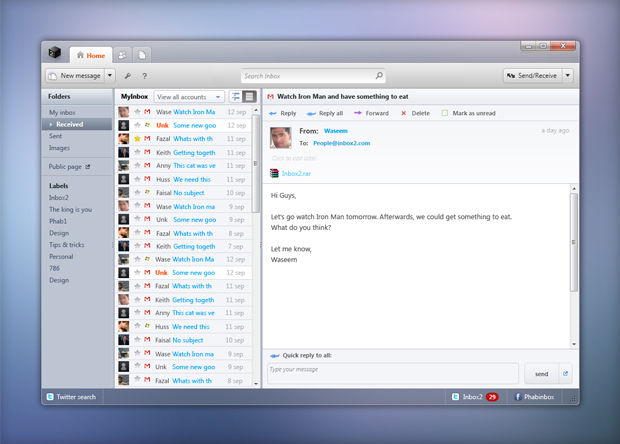Open the first Huss We need this message
The width and height of the screenshot is (620, 444).
click(x=184, y=179)
